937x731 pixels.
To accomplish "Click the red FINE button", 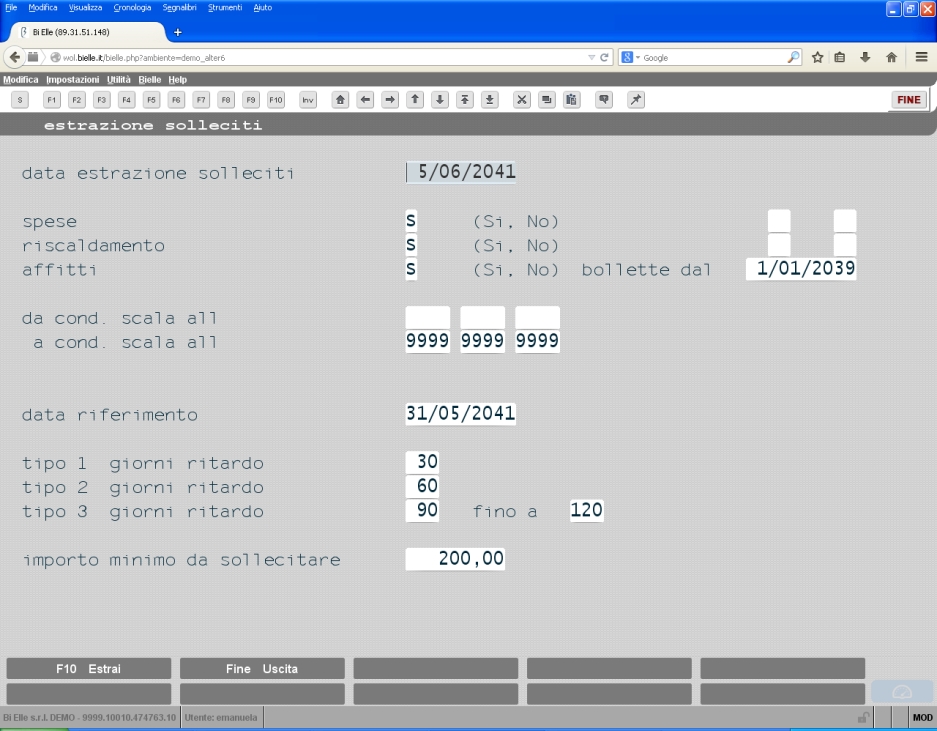I will [x=908, y=100].
